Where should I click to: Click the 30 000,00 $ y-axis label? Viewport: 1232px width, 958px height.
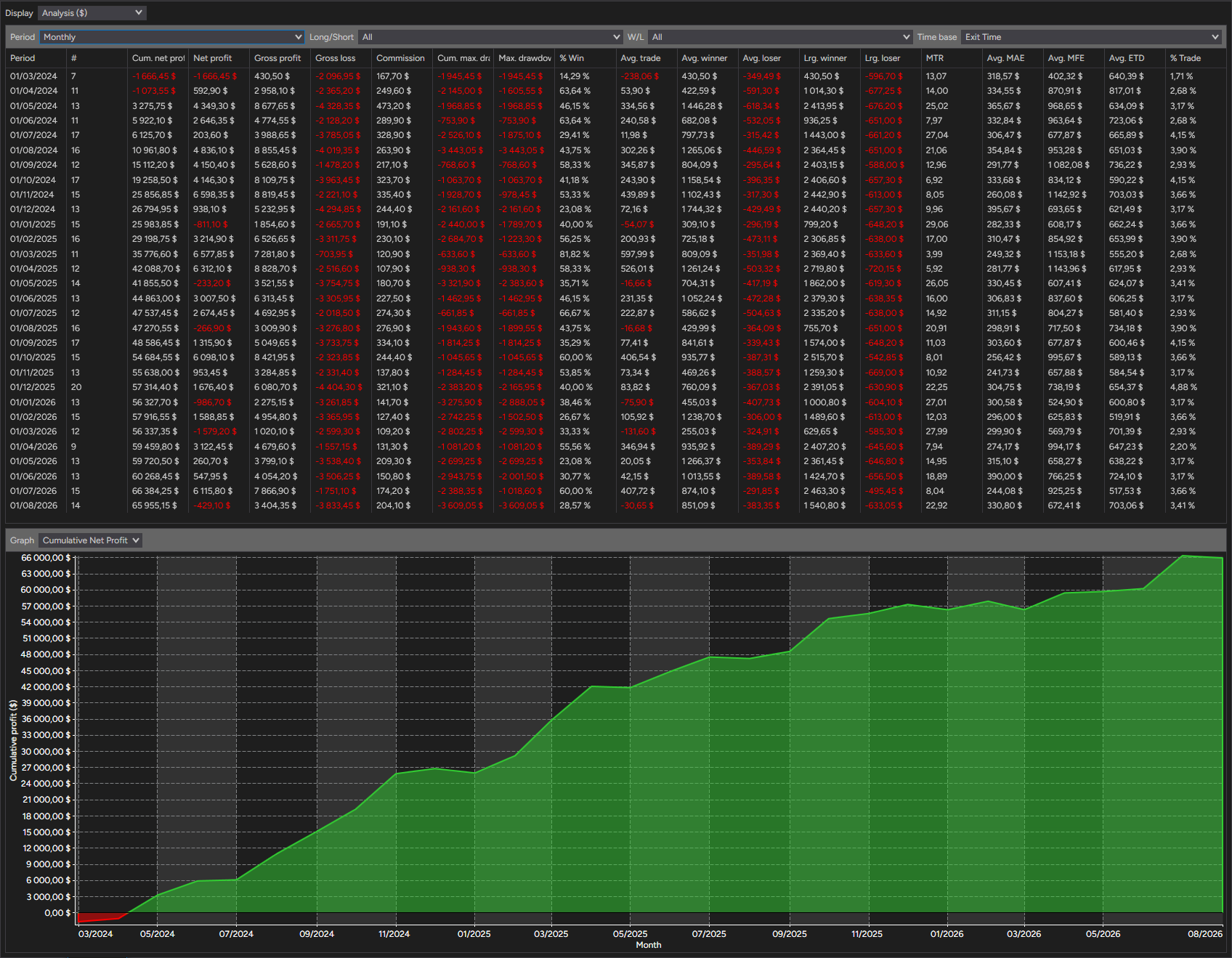click(x=46, y=752)
